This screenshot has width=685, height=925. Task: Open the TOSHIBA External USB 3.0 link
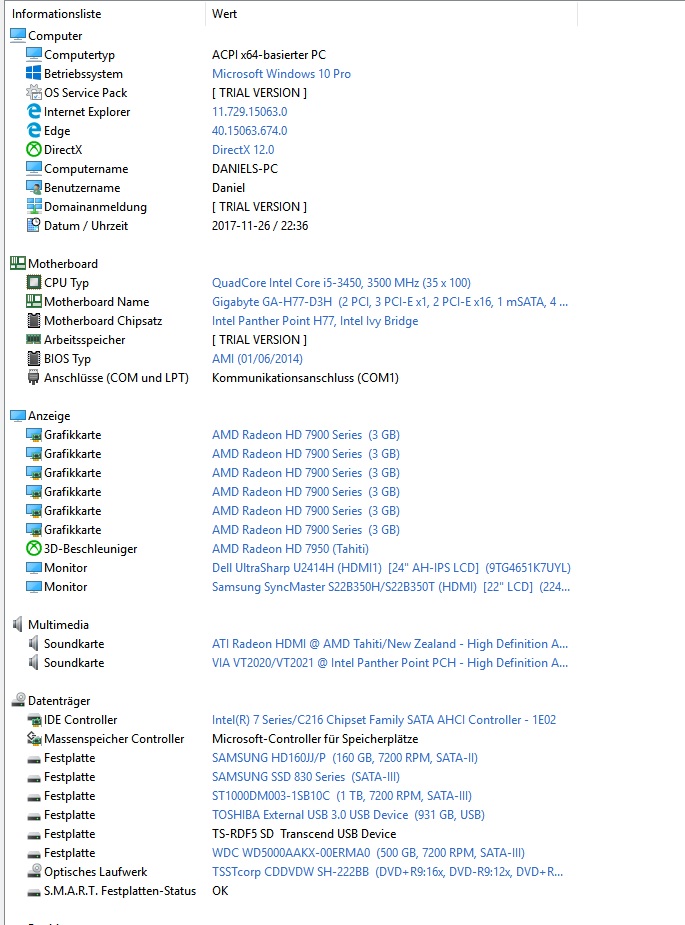click(x=348, y=815)
